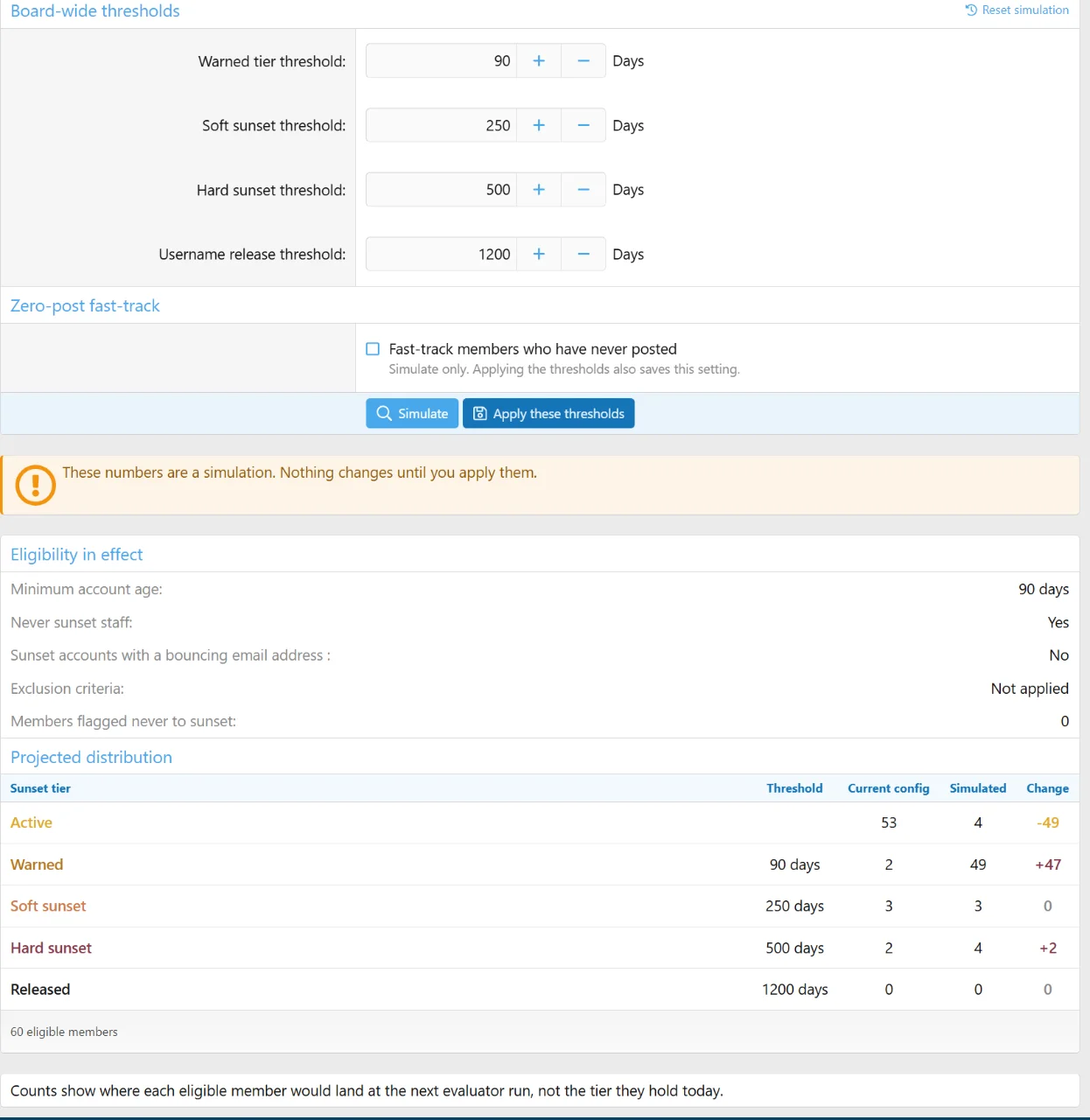
Task: Click the Threshold column header
Action: pos(794,788)
